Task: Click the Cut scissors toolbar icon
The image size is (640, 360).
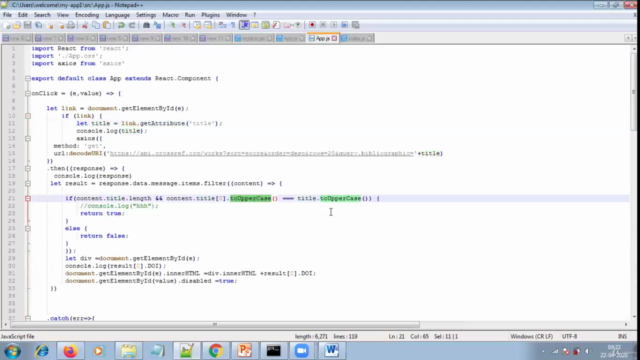Action: tap(85, 25)
